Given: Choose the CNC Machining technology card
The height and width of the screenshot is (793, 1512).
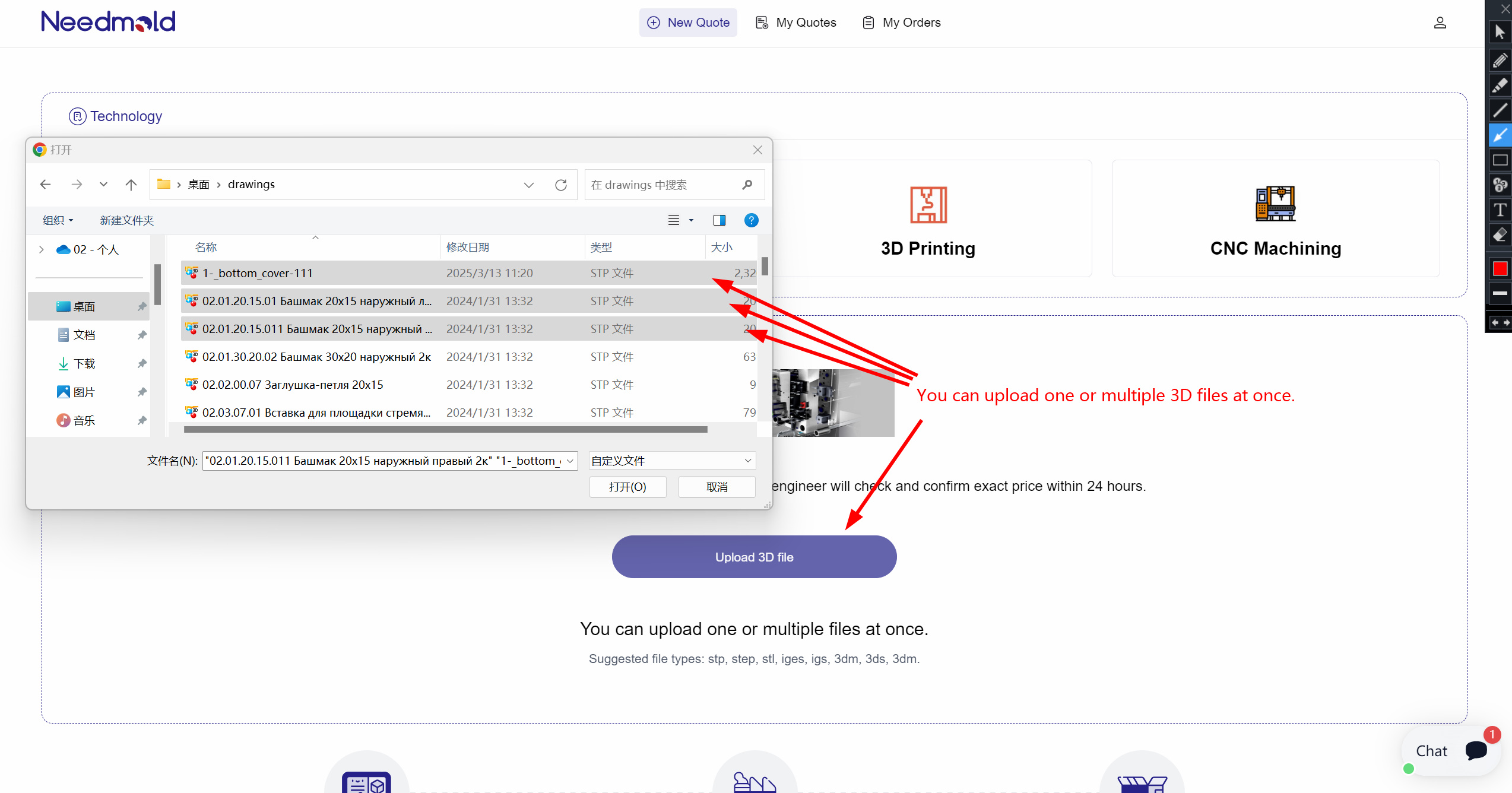Looking at the screenshot, I should click(x=1275, y=218).
